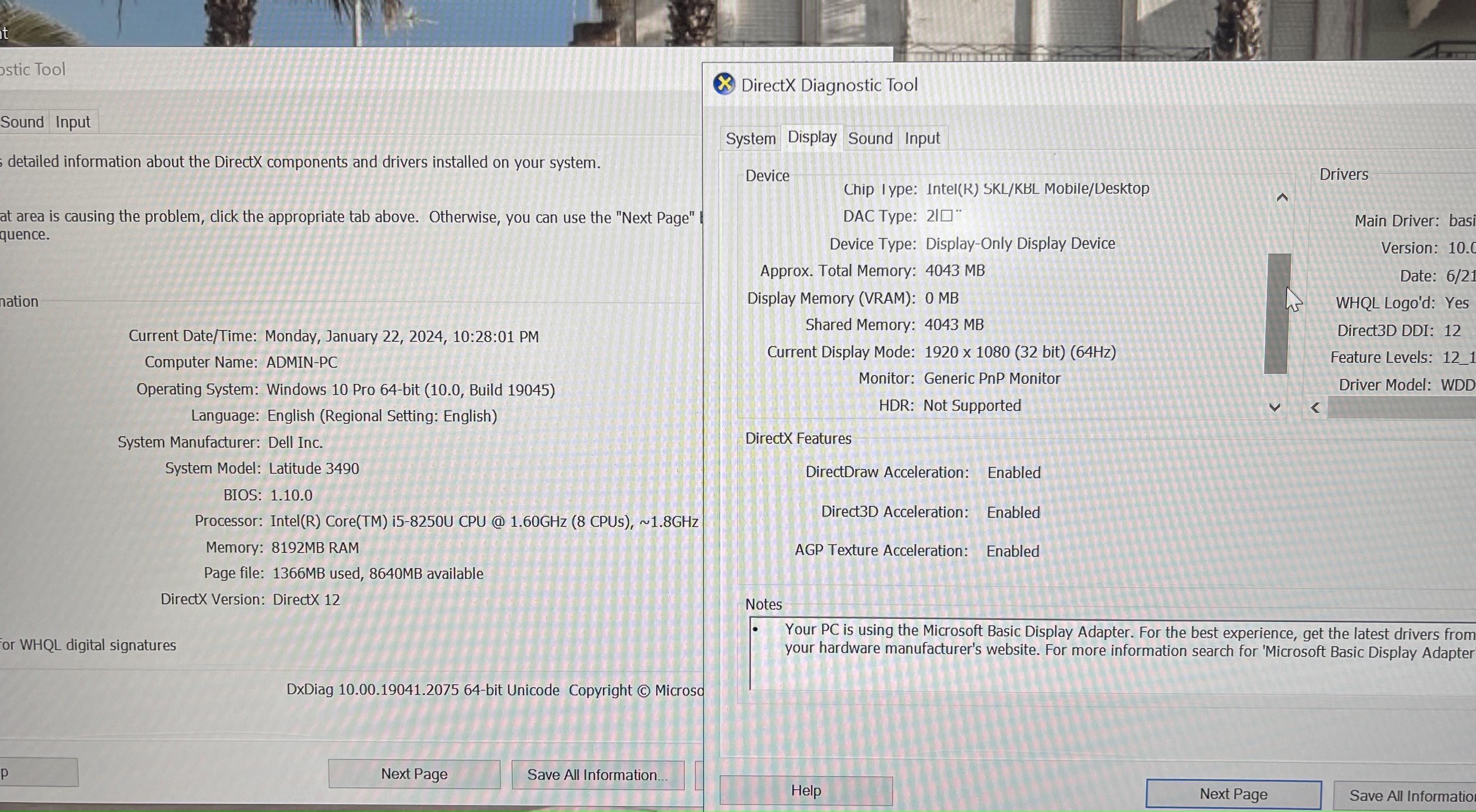The width and height of the screenshot is (1476, 812).
Task: Select System Manufacturer 'Dell Inc.'
Action: (295, 442)
